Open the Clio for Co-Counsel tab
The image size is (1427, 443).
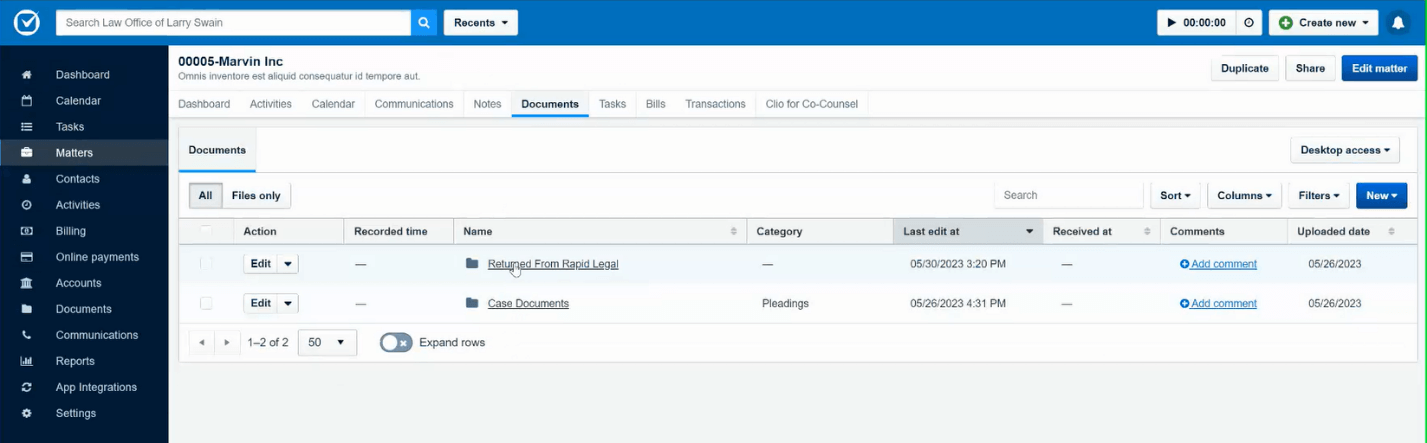(x=812, y=104)
